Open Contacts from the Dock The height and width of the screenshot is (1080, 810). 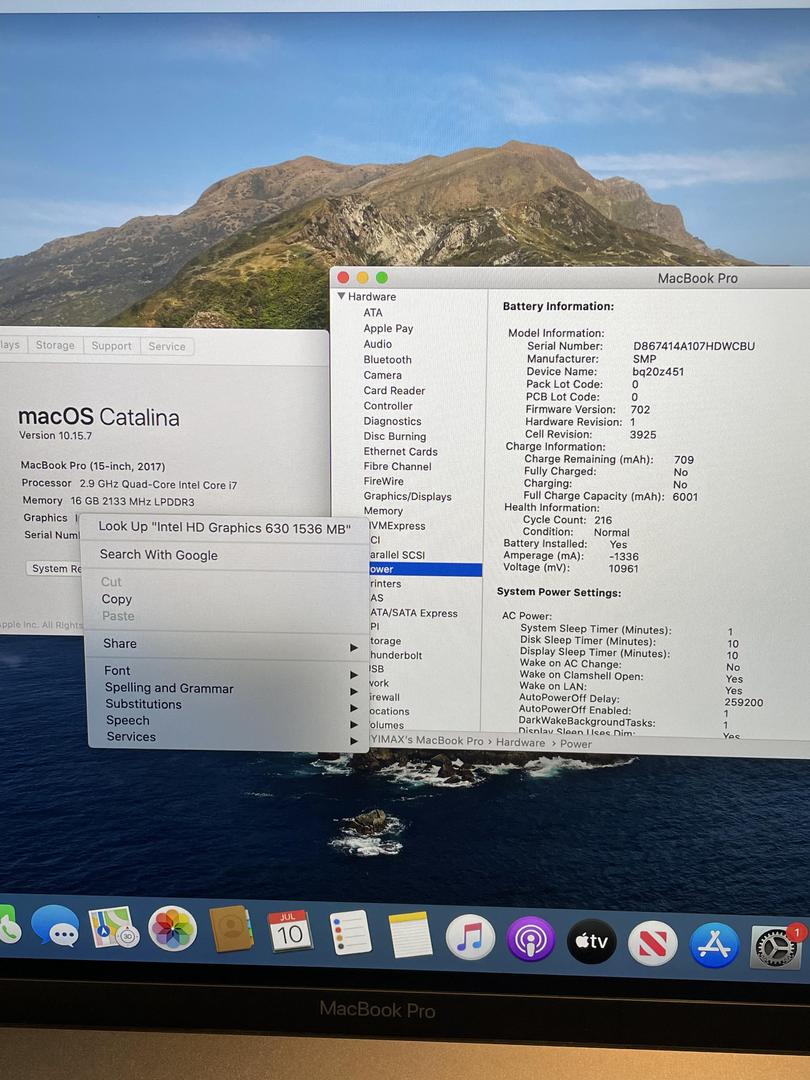coord(231,929)
